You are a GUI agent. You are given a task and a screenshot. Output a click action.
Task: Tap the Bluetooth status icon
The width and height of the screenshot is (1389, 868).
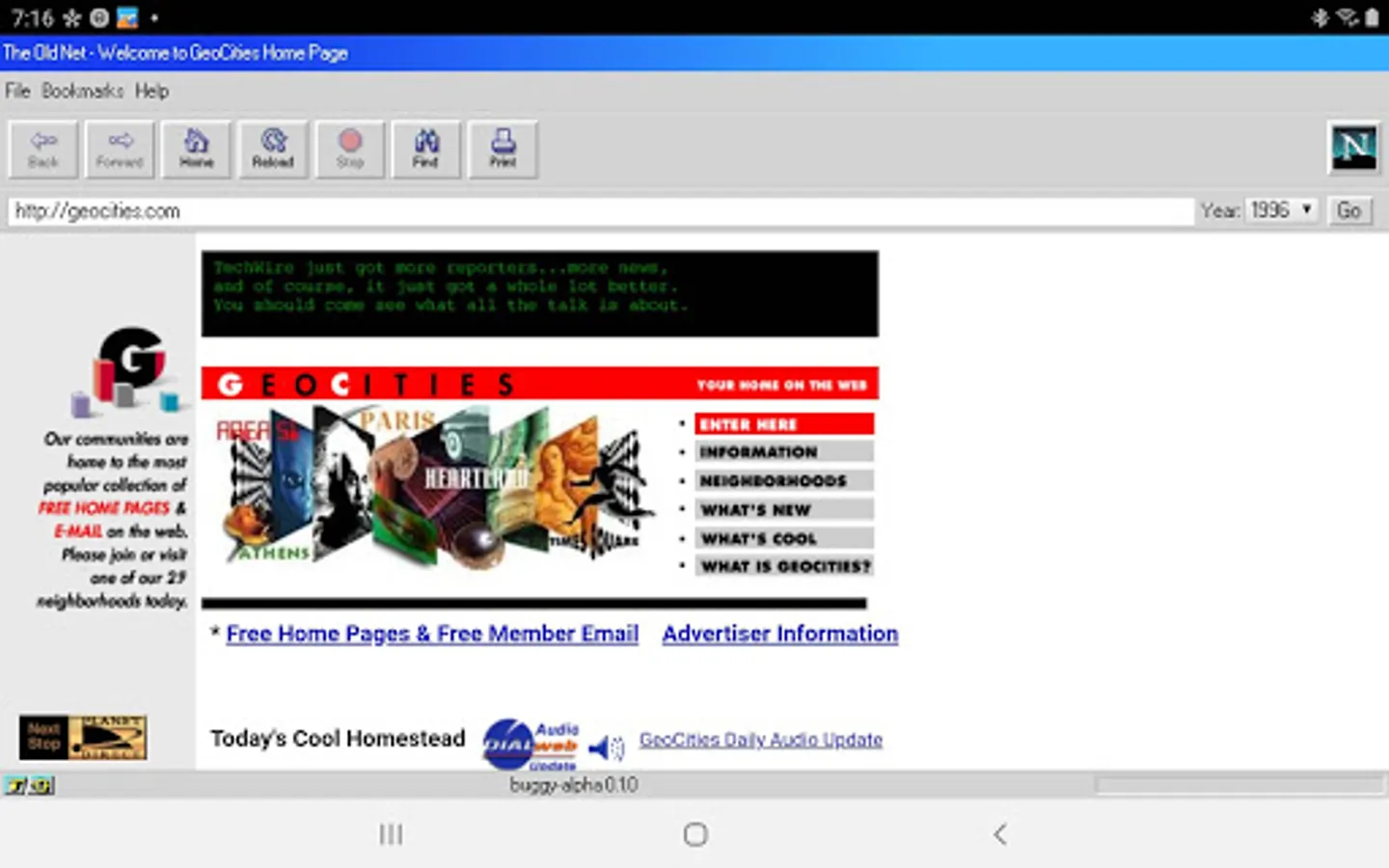coord(1320,17)
